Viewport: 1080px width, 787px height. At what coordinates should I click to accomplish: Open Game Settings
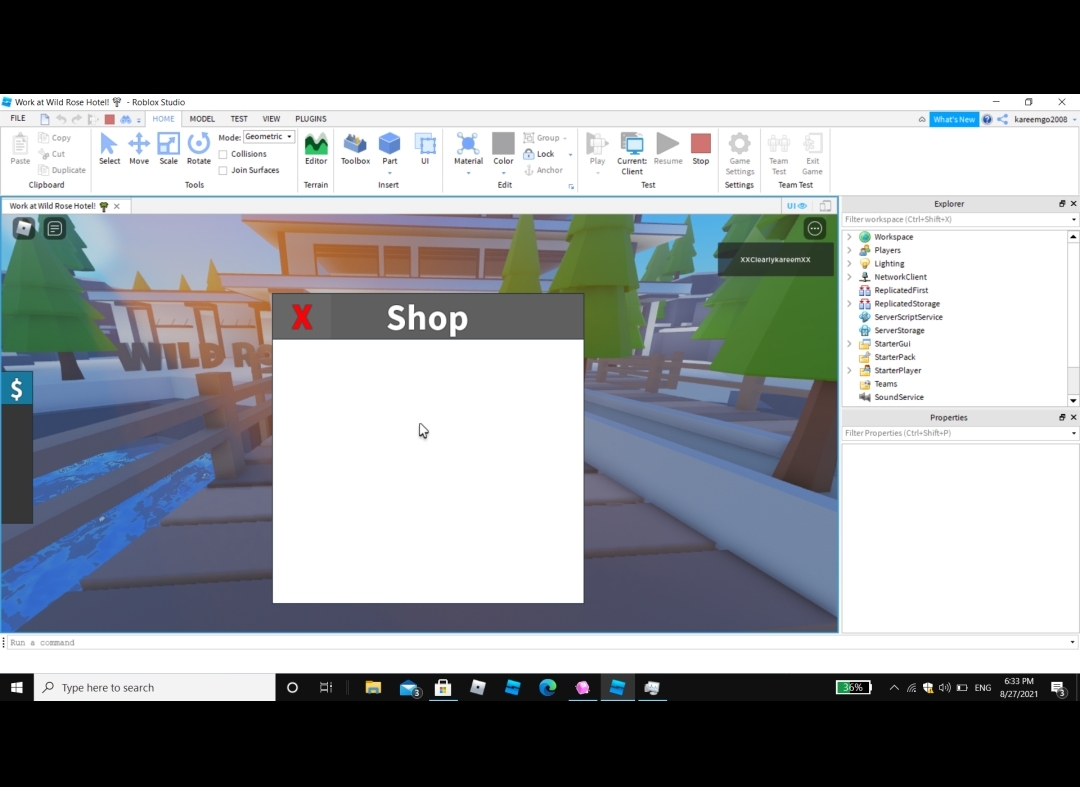pos(739,150)
